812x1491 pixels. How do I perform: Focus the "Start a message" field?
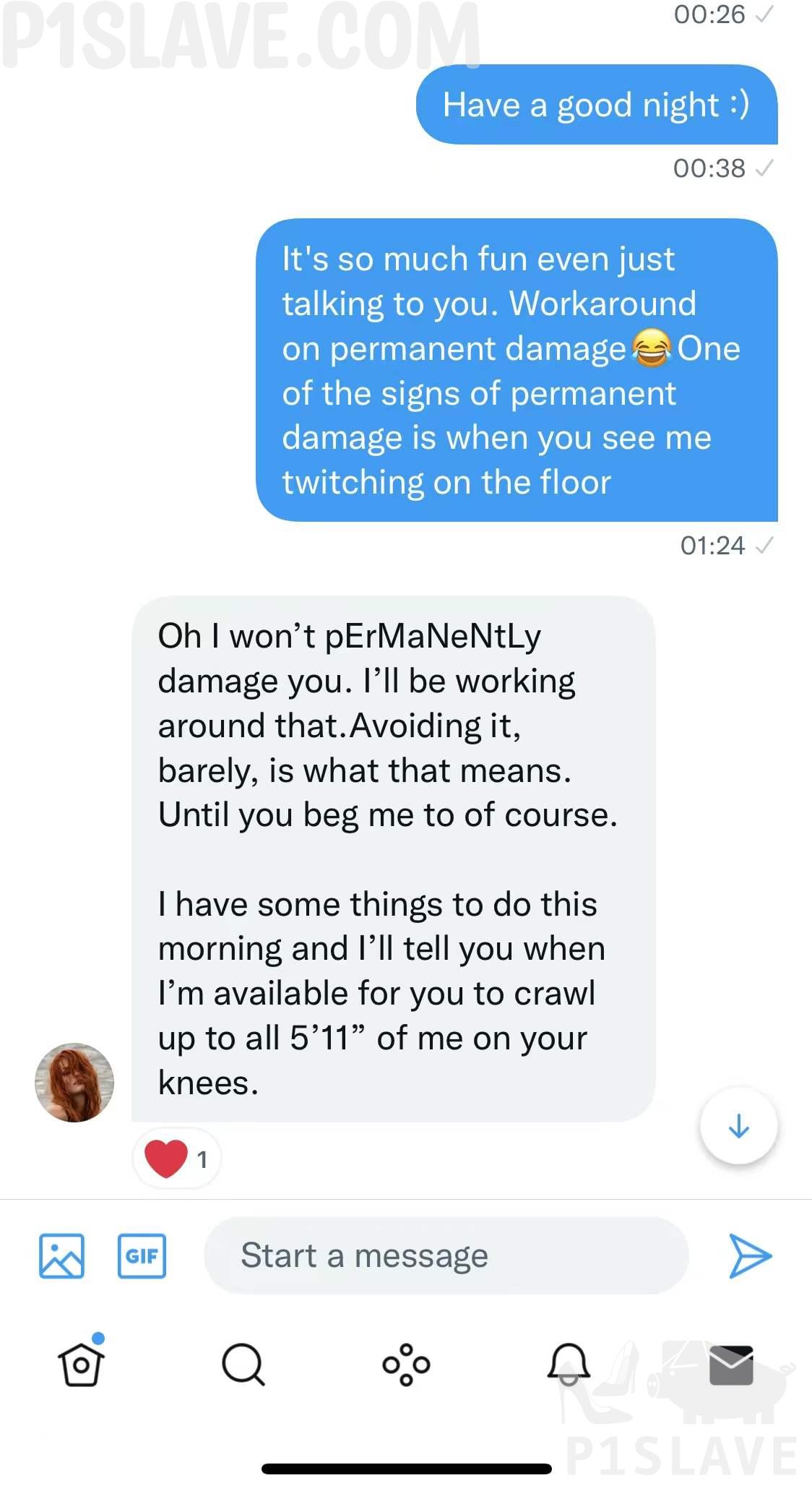click(x=446, y=1255)
